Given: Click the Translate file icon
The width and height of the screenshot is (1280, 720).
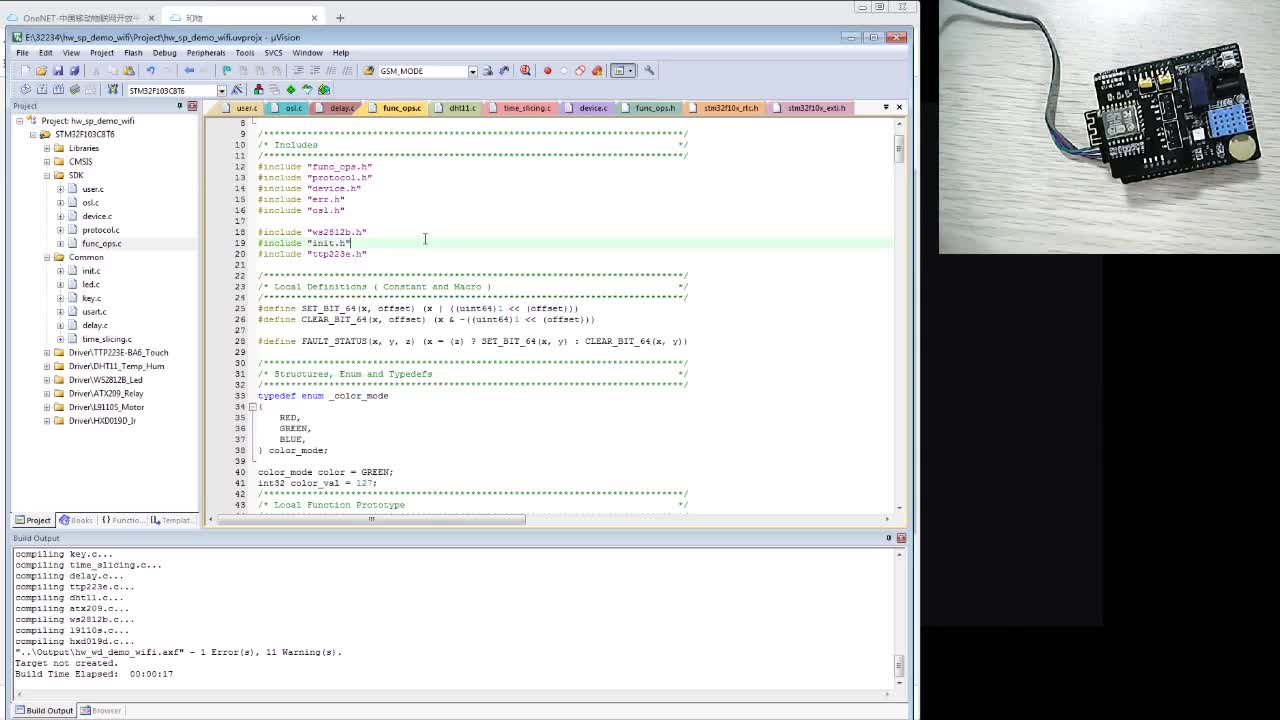Looking at the screenshot, I should pyautogui.click(x=25, y=90).
